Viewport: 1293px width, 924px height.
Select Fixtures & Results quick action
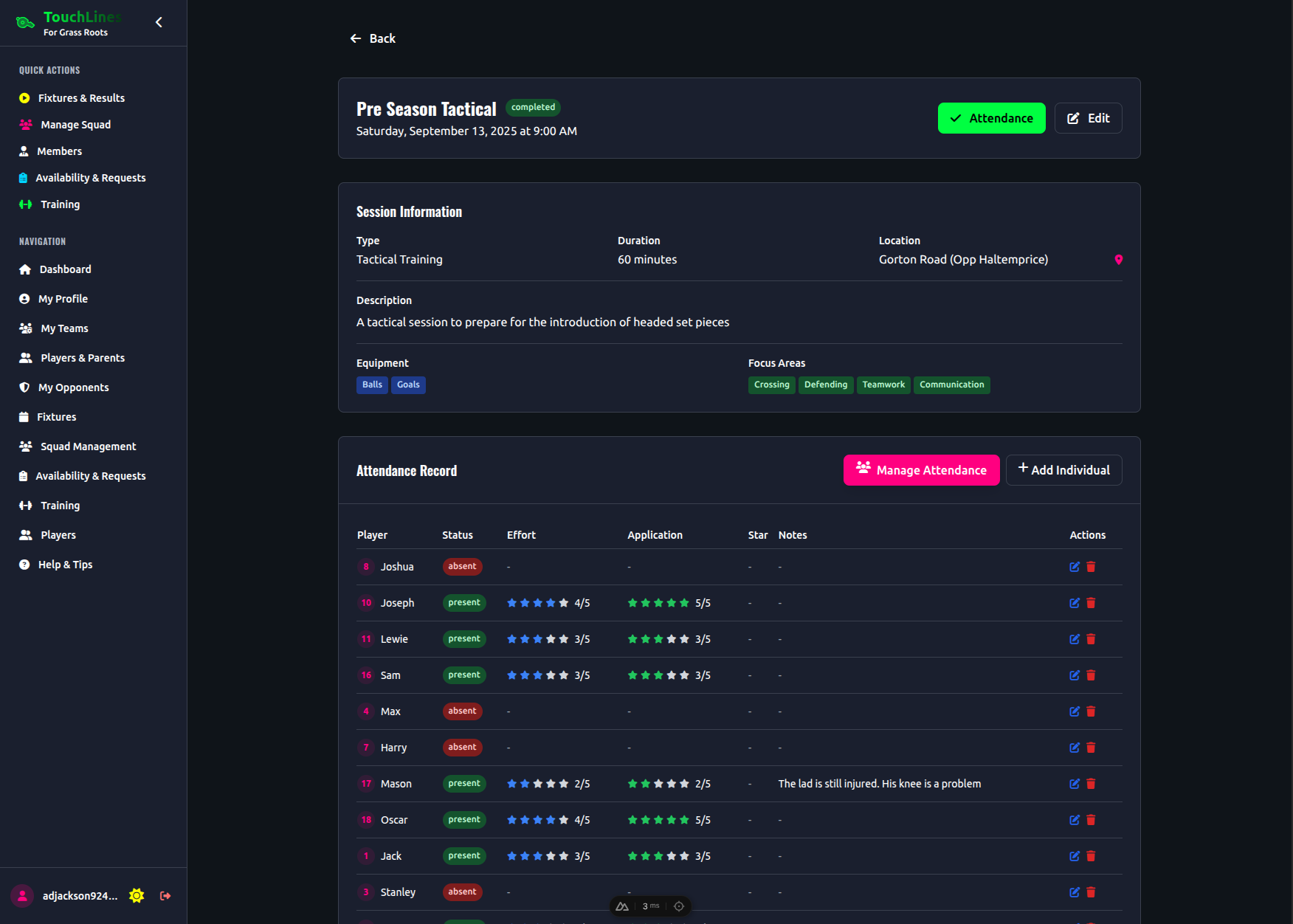tap(81, 97)
